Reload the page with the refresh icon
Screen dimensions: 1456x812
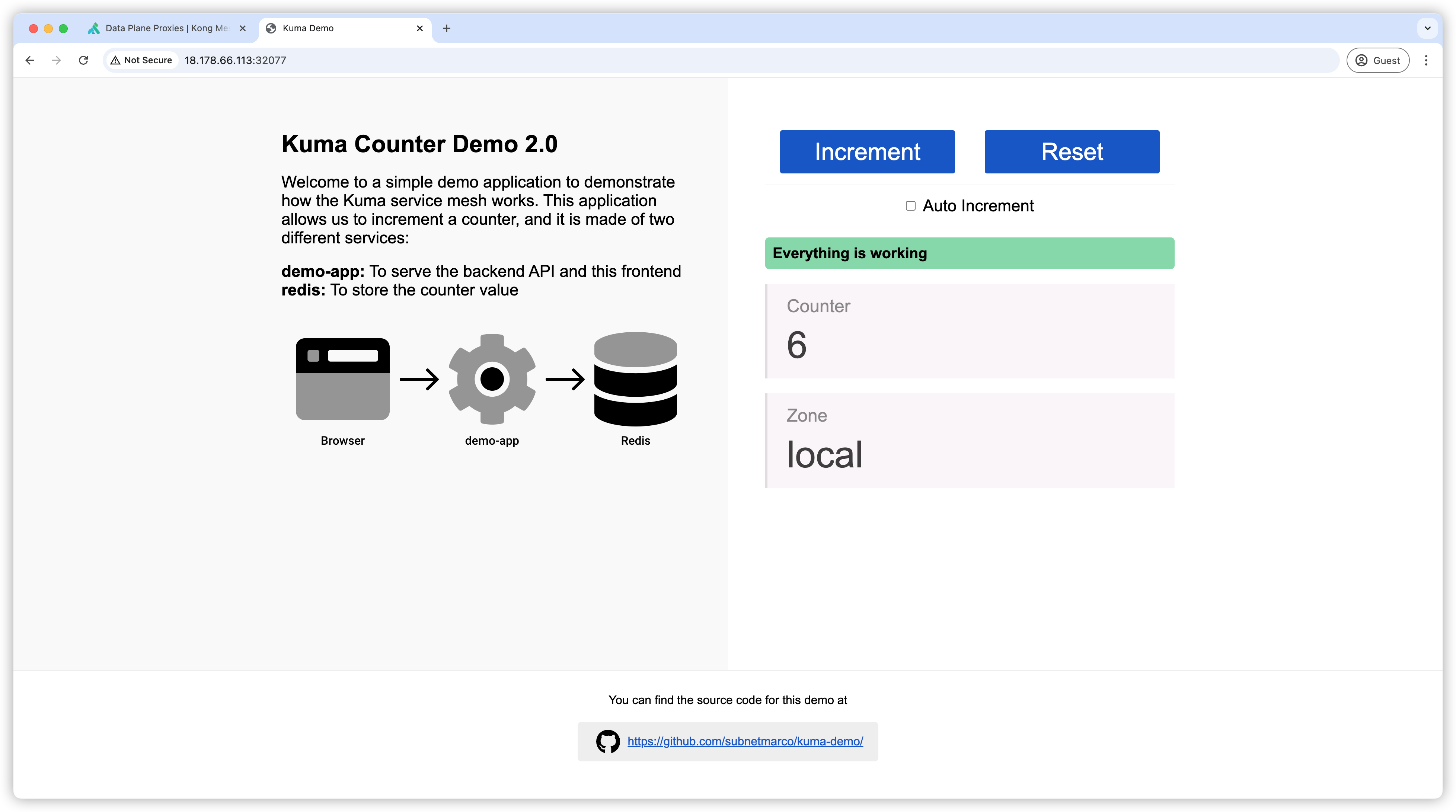click(x=83, y=60)
